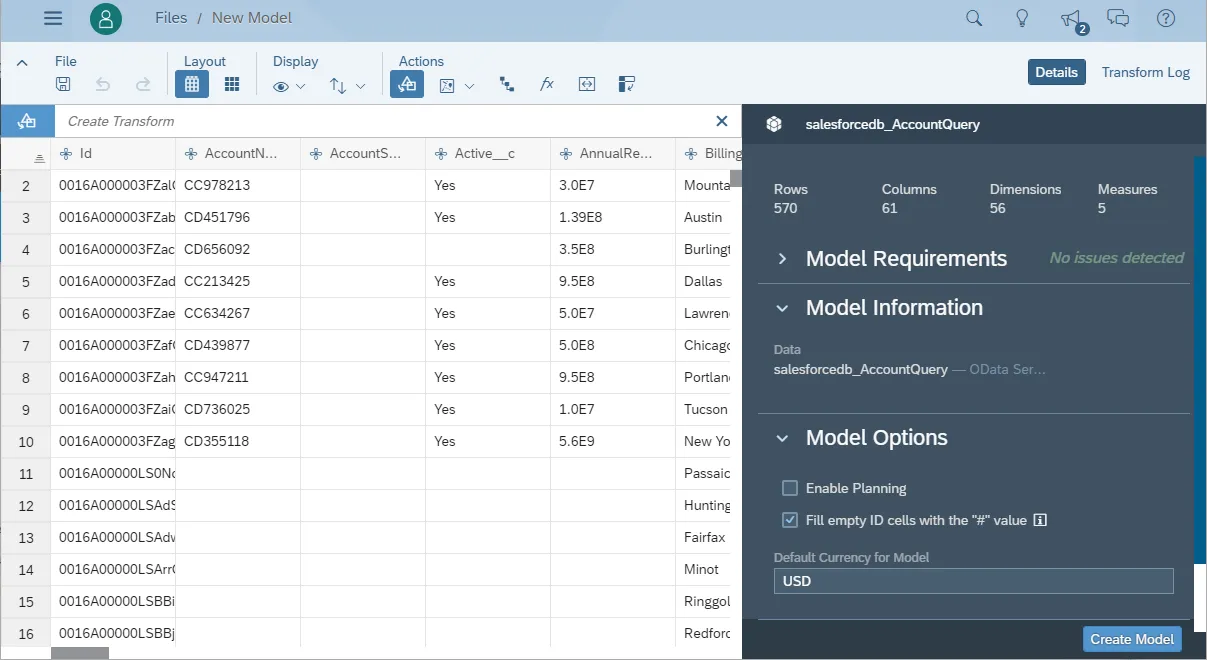Open the main navigation hamburger menu
The height and width of the screenshot is (660, 1207).
(53, 17)
